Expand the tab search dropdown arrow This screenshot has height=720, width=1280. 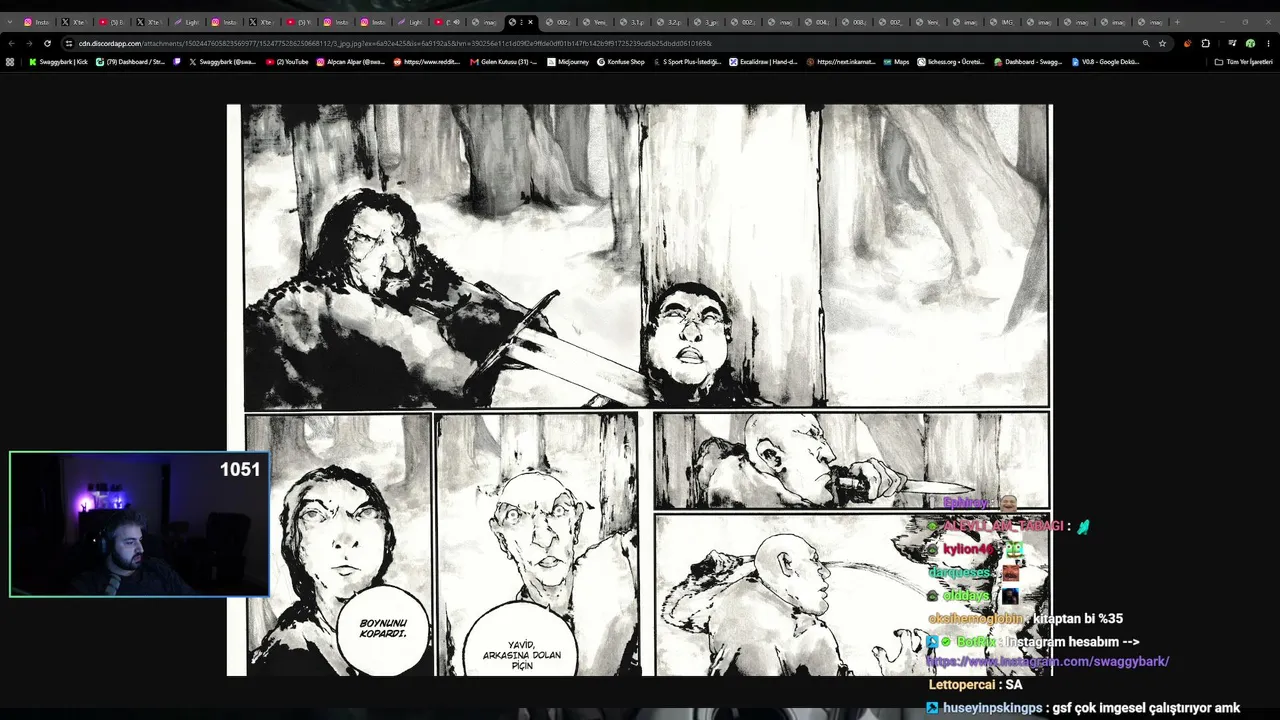click(x=9, y=22)
